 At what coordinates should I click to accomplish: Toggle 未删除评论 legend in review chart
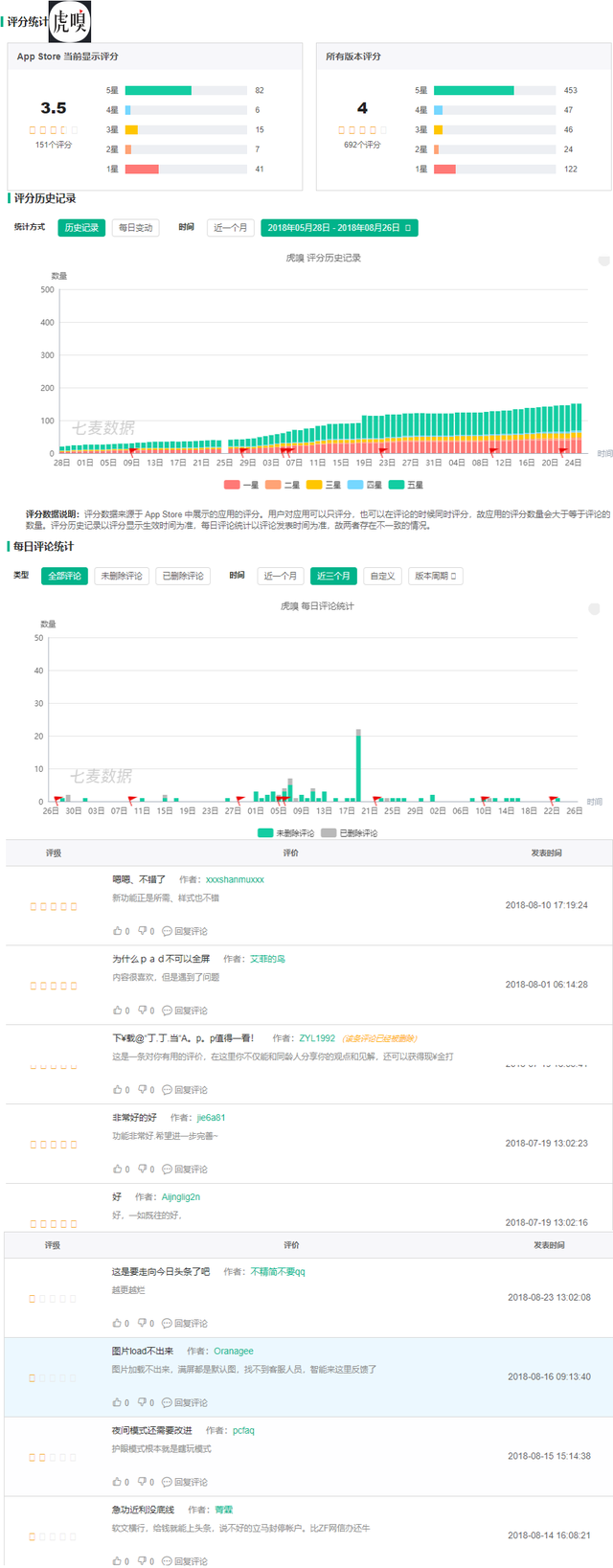click(x=285, y=833)
